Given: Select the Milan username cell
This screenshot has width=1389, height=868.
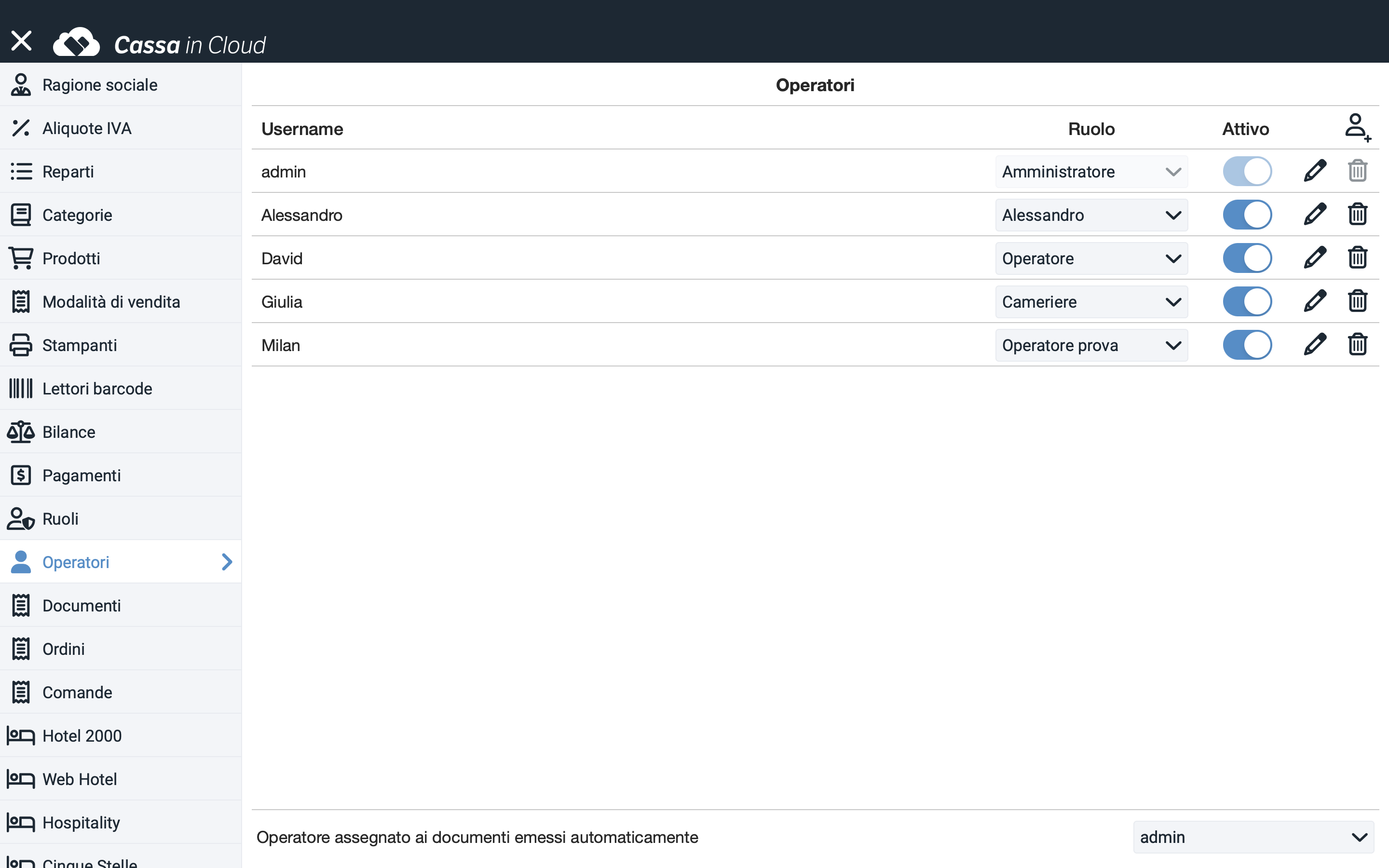Looking at the screenshot, I should tap(281, 345).
